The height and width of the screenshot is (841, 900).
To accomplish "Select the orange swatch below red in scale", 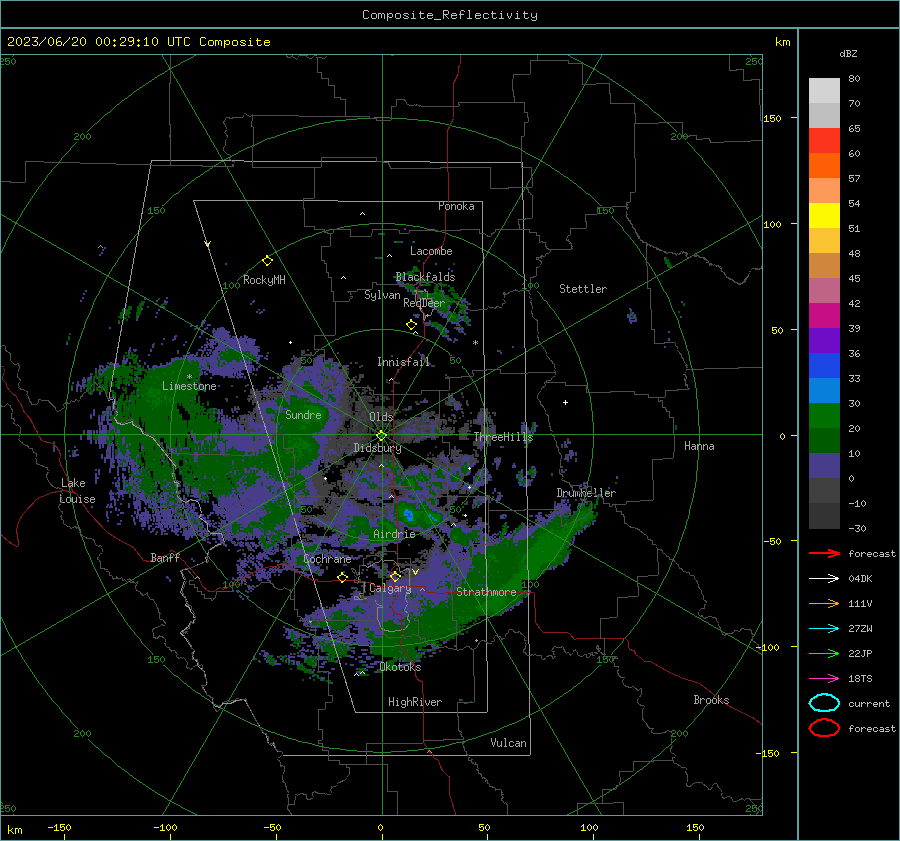I will click(x=824, y=165).
